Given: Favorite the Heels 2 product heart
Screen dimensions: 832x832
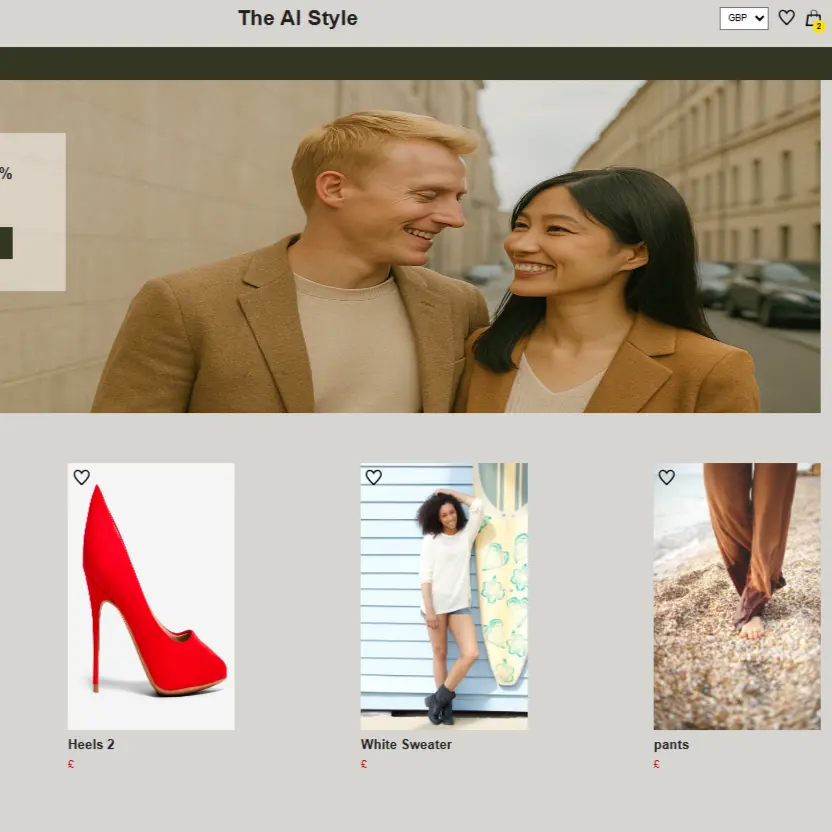Looking at the screenshot, I should coord(82,477).
